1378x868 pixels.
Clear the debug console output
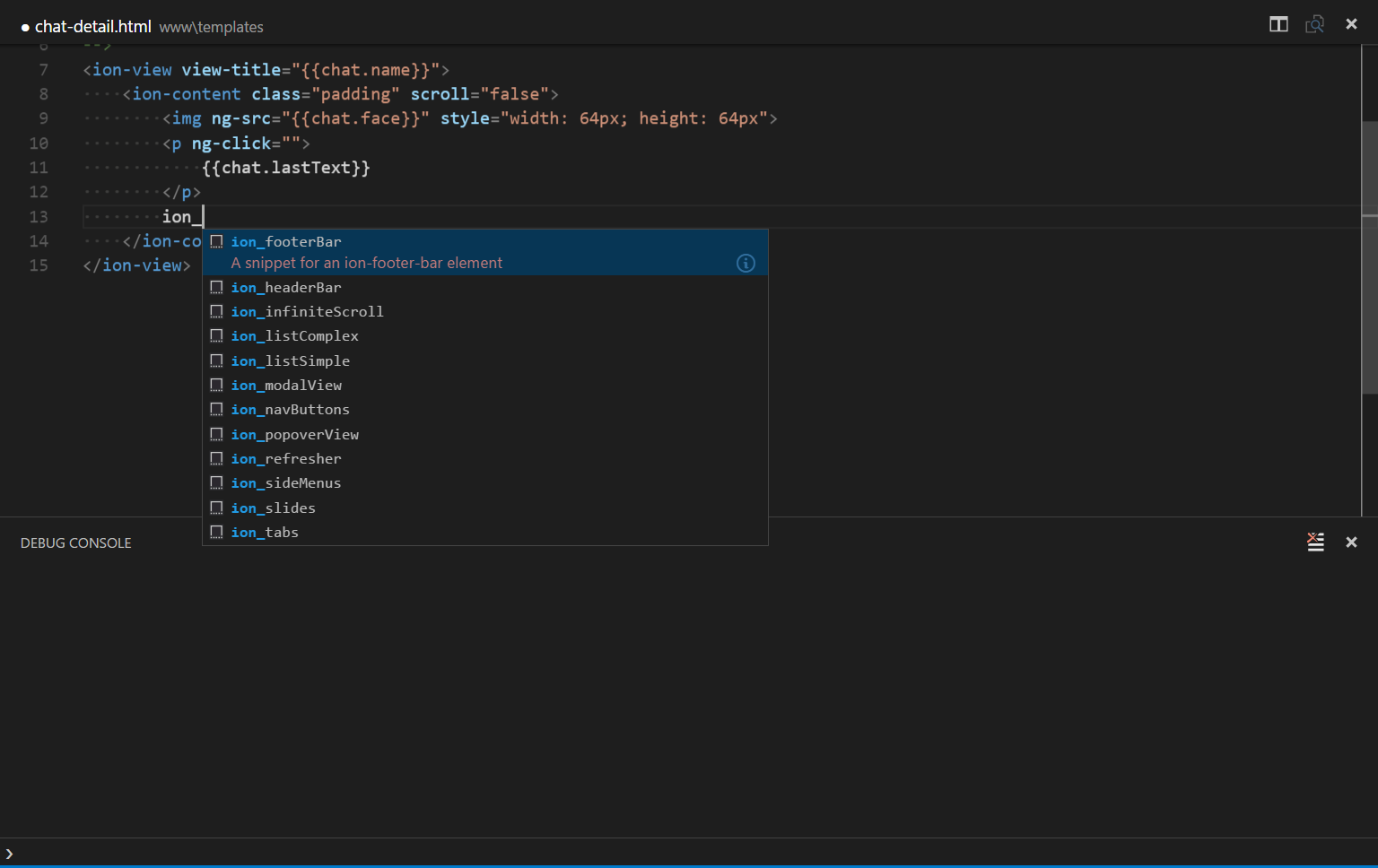point(1315,542)
